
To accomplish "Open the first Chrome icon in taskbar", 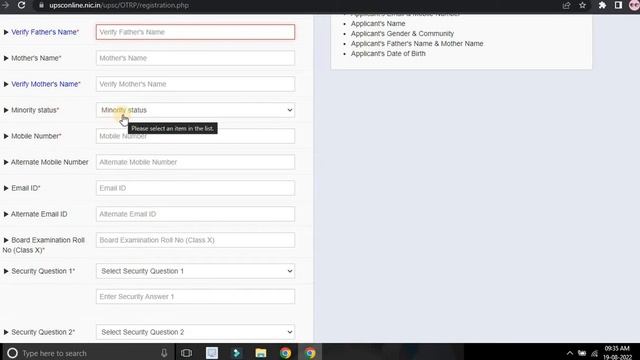I will (x=285, y=353).
